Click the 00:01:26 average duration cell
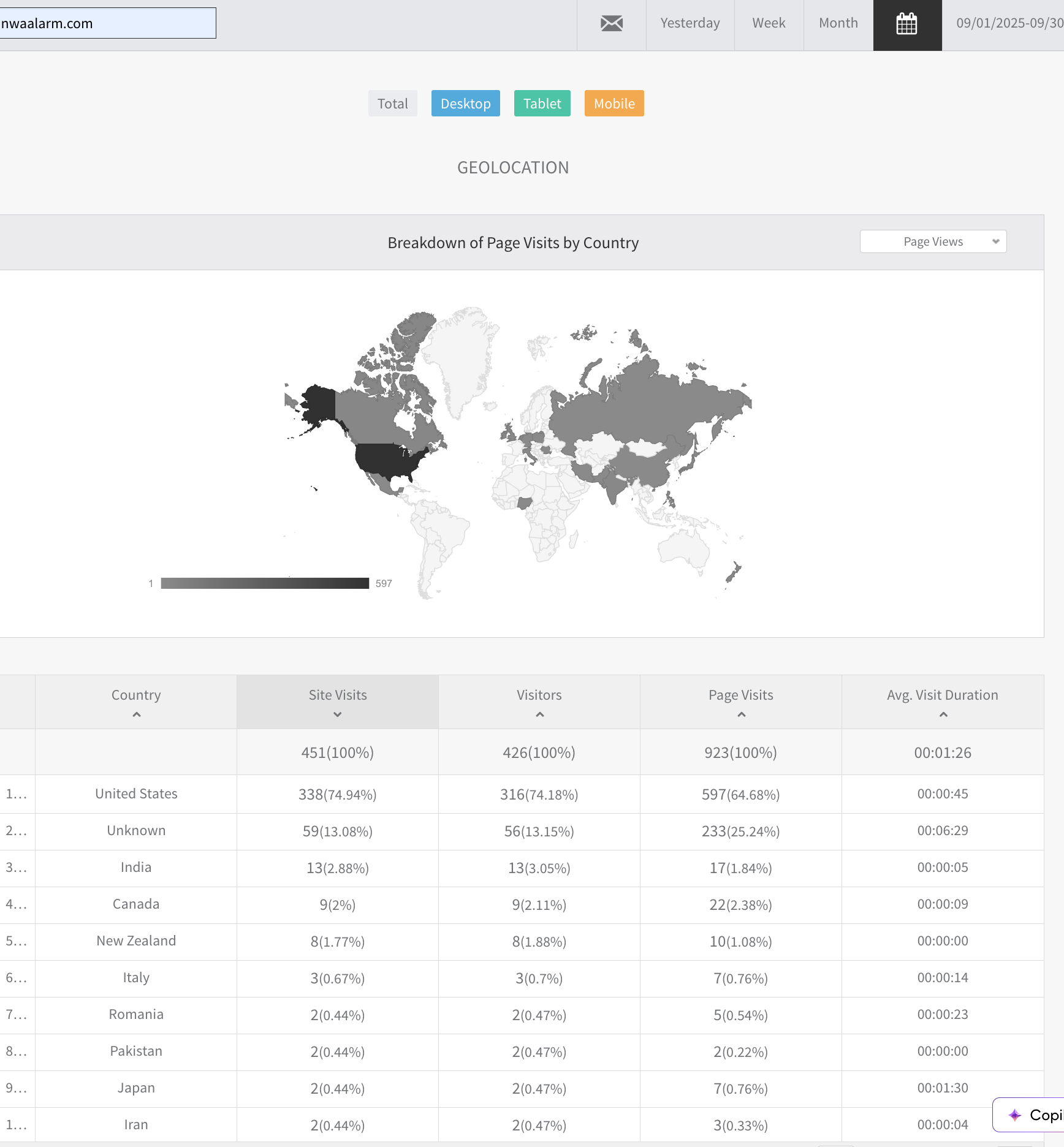Viewport: 1064px width, 1147px height. [x=943, y=752]
